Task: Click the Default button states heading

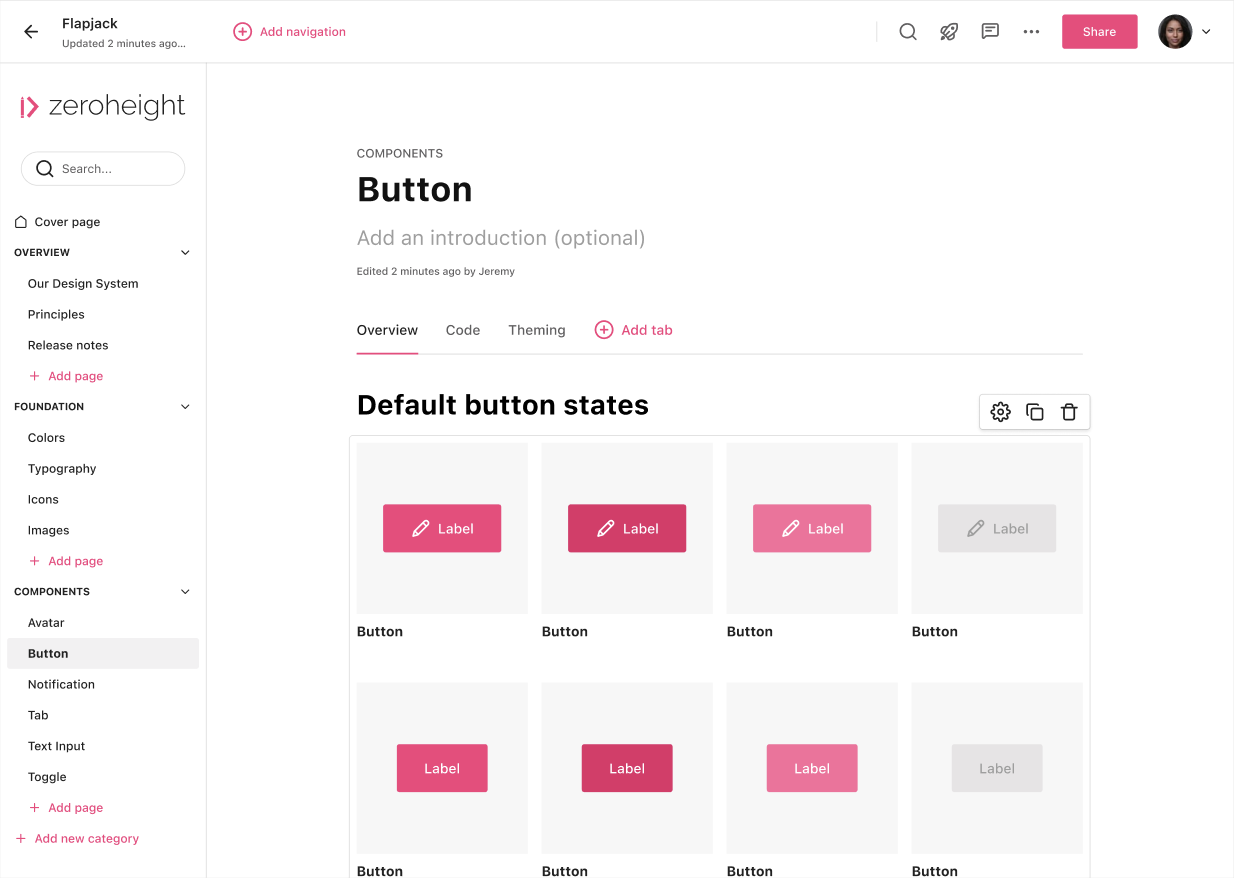Action: (x=503, y=405)
